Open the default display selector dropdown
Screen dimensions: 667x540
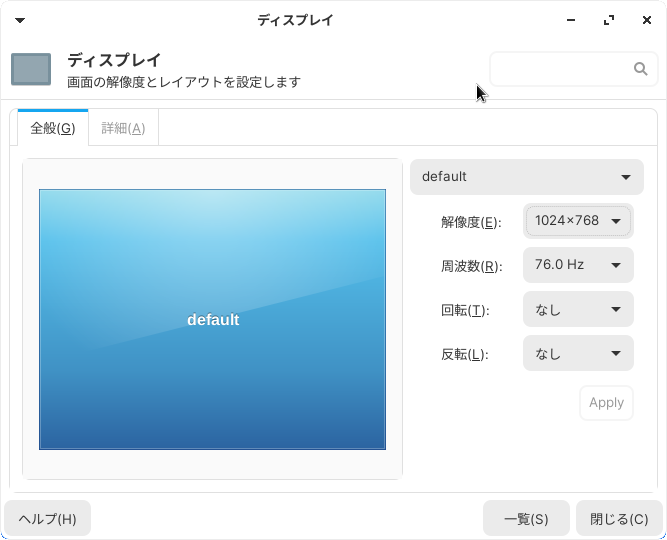pyautogui.click(x=527, y=177)
